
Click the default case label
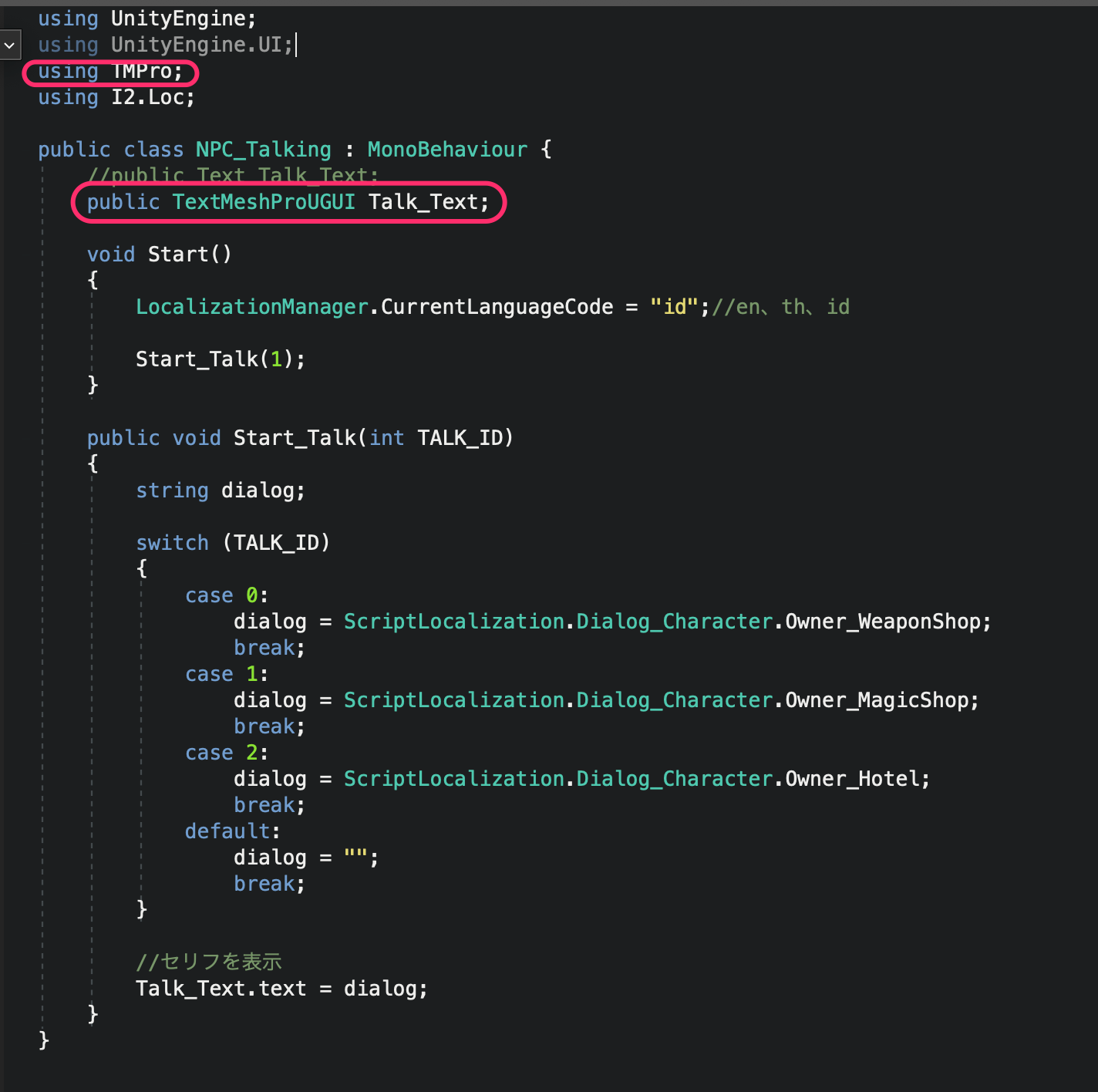click(x=227, y=831)
